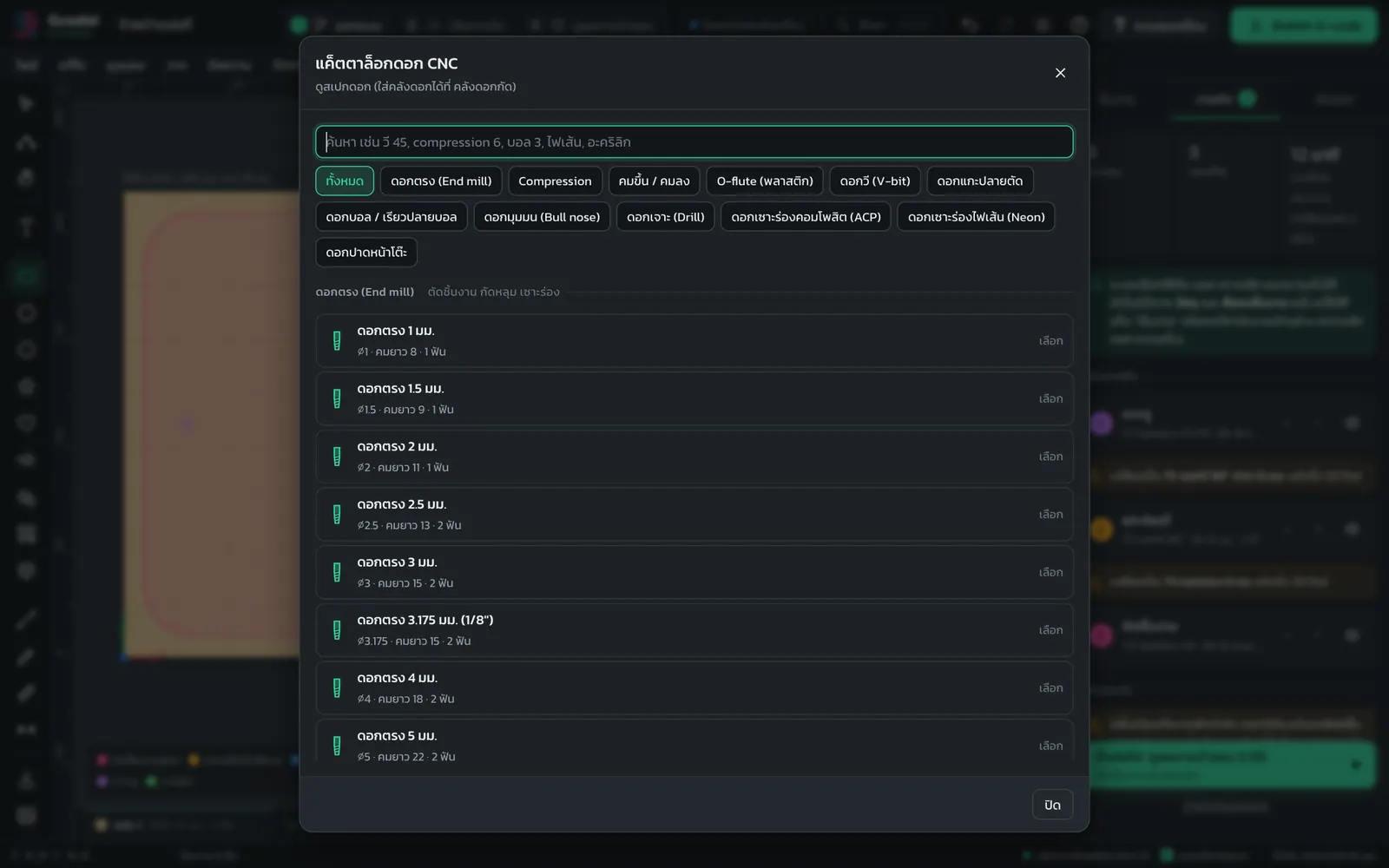Click เลือก for ดอกตรง 3.175 มม.
Image resolution: width=1389 pixels, height=868 pixels.
pos(1050,630)
